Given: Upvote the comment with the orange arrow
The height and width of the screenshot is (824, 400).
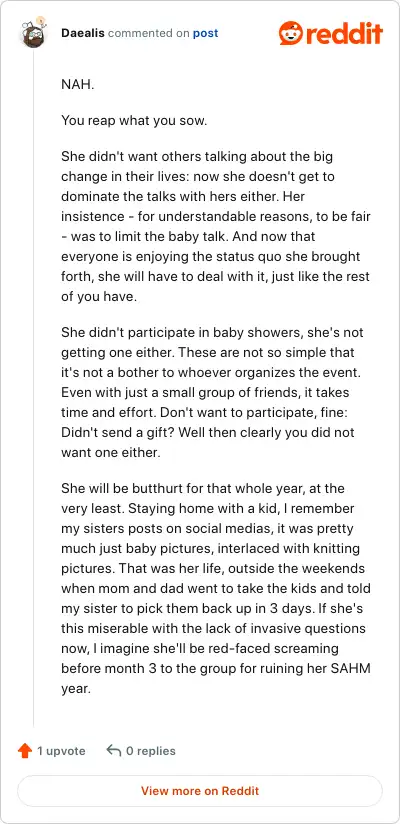Looking at the screenshot, I should click(x=25, y=751).
